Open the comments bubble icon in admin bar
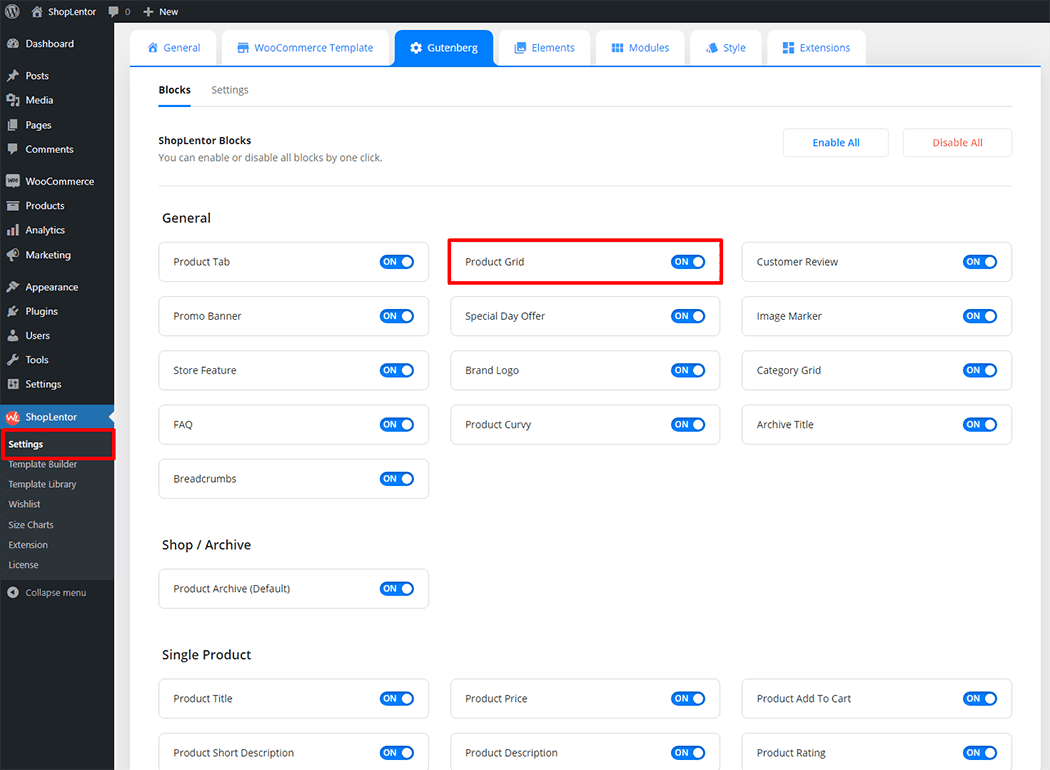Image resolution: width=1050 pixels, height=770 pixels. pos(114,12)
